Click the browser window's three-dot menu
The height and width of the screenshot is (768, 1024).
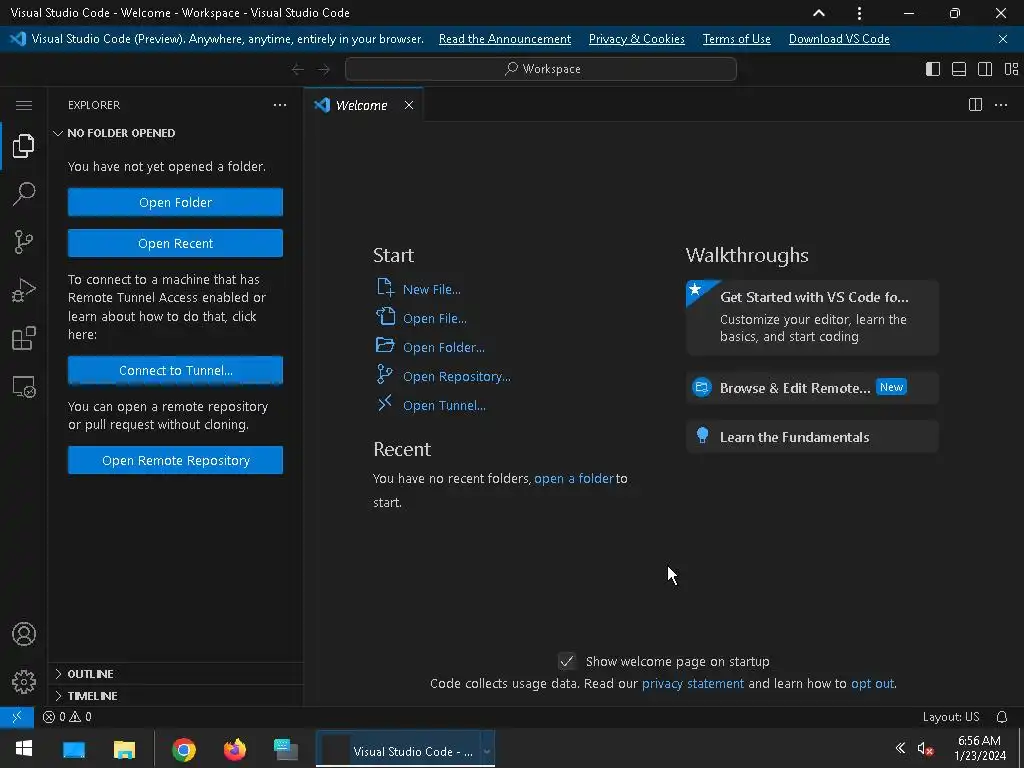[859, 13]
